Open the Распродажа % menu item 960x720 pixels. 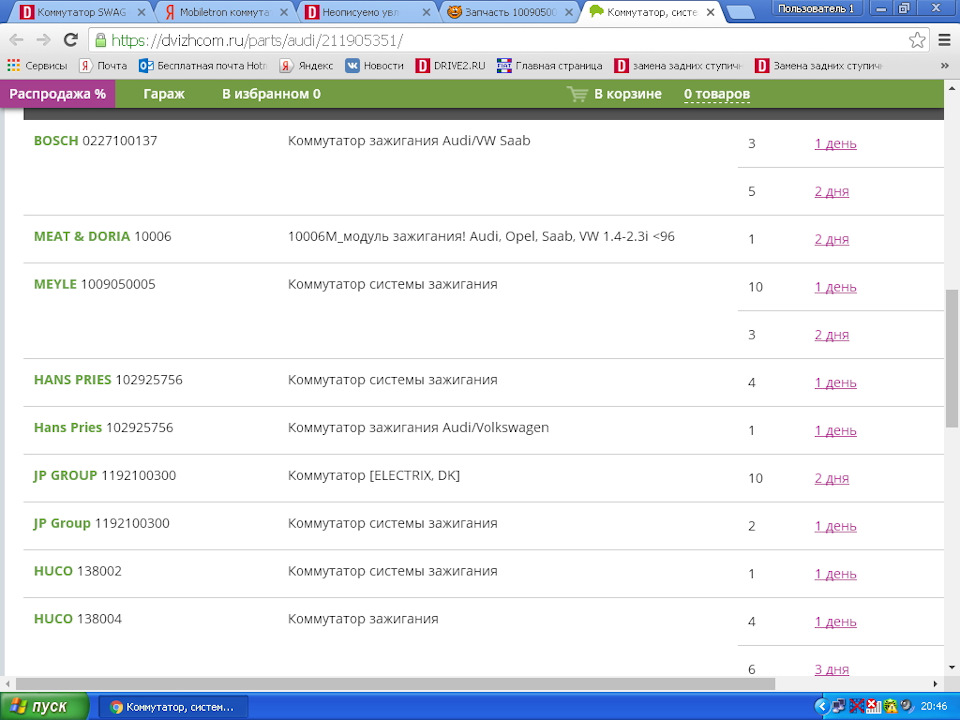[58, 94]
